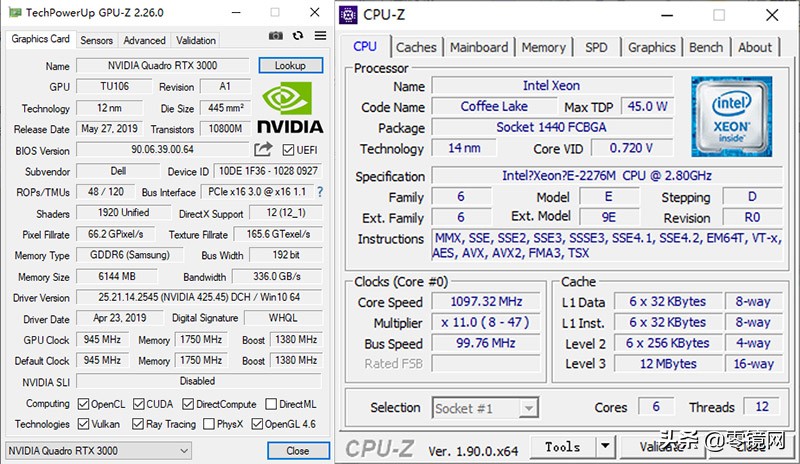Enable the DirectML checkbox
This screenshot has height=464, width=800.
271,404
